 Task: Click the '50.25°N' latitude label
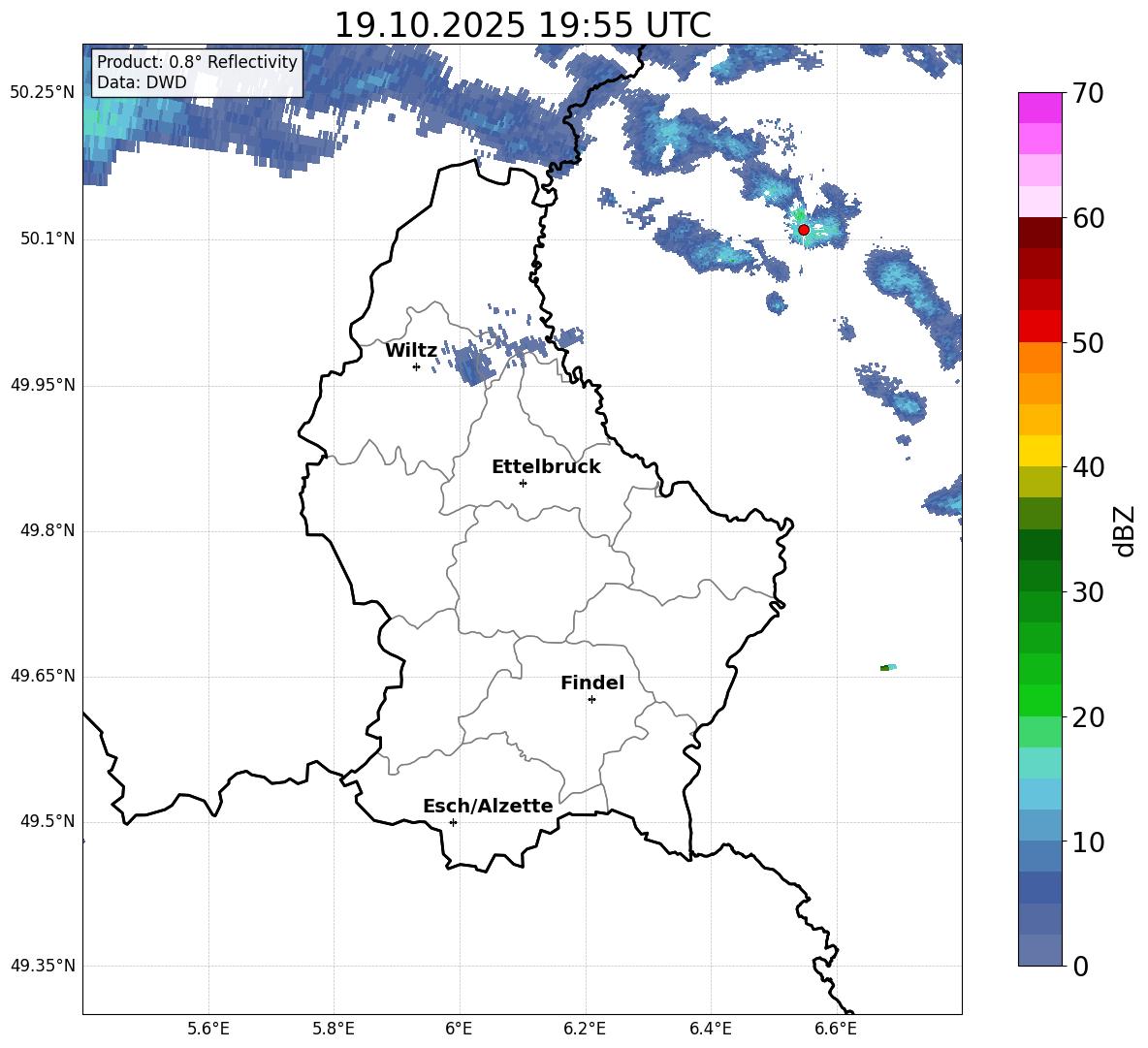pos(43,93)
